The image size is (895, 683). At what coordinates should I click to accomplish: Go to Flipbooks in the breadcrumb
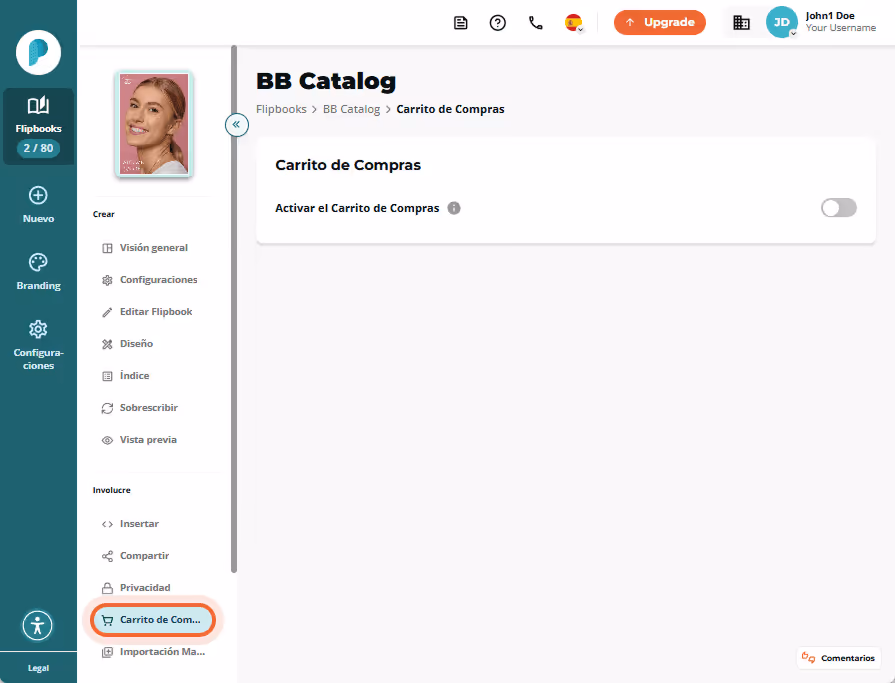point(281,109)
